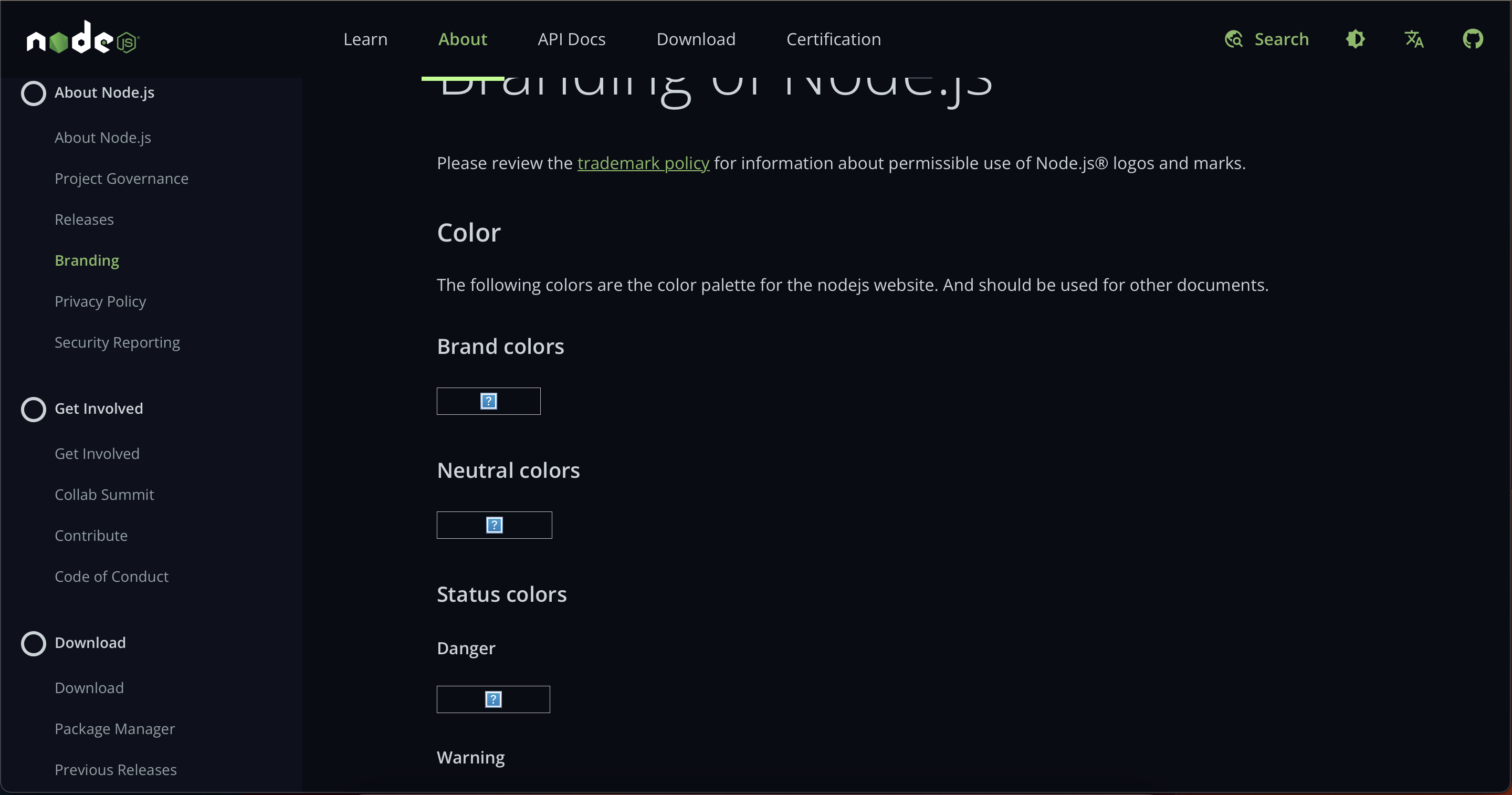Toggle the dark/light theme icon

click(1355, 39)
